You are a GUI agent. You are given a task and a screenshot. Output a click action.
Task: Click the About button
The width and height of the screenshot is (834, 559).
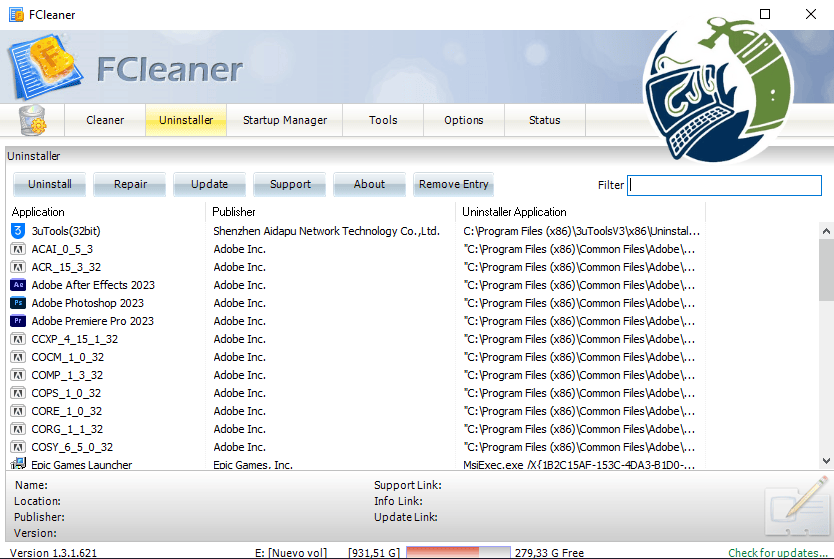pyautogui.click(x=369, y=184)
